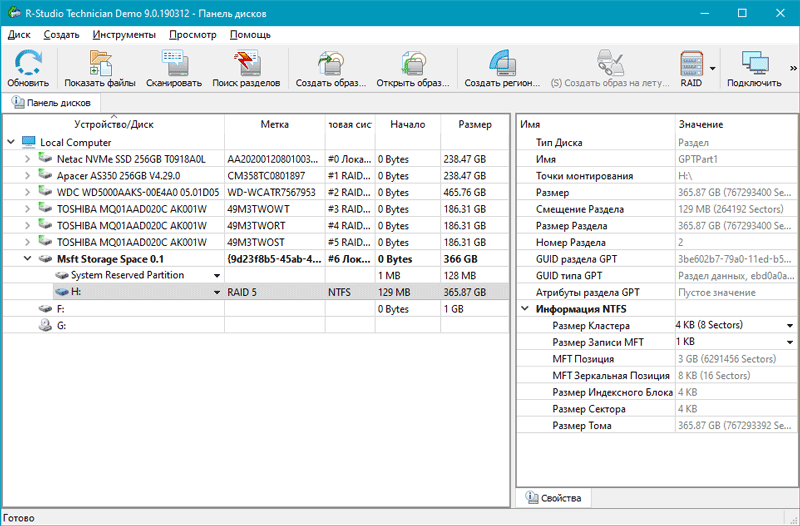Collapse the Информация NTFS section

(524, 309)
